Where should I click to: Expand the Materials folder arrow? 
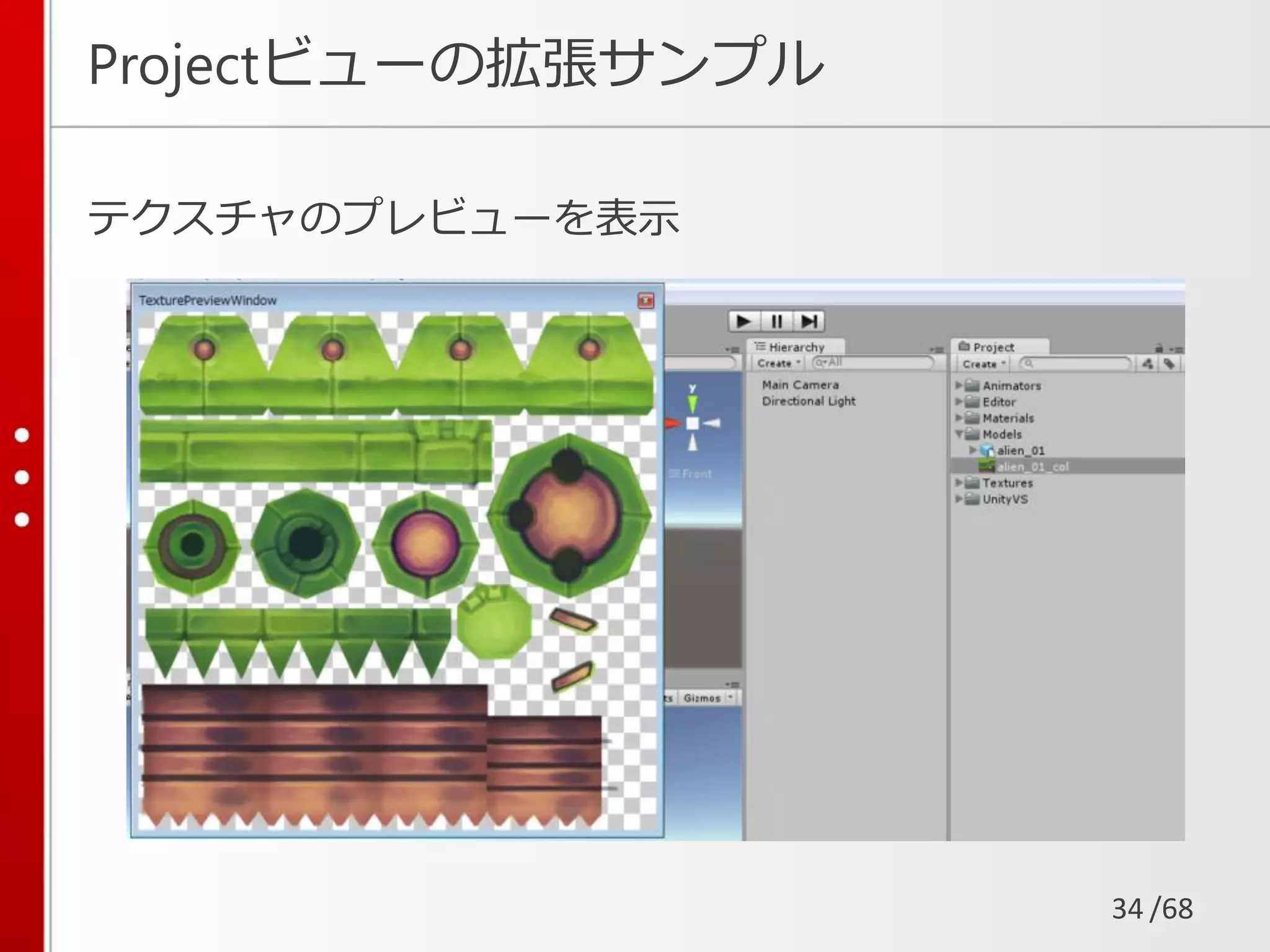coord(959,418)
